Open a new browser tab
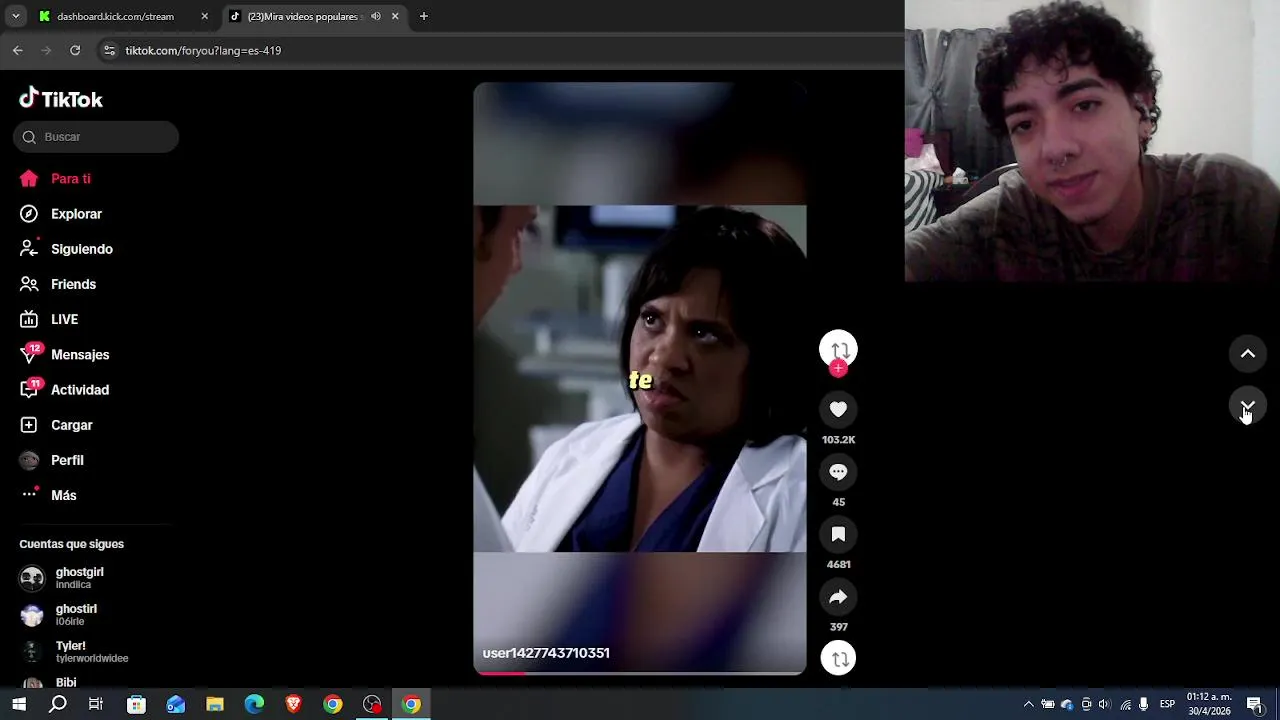The width and height of the screenshot is (1280, 720). tap(424, 16)
